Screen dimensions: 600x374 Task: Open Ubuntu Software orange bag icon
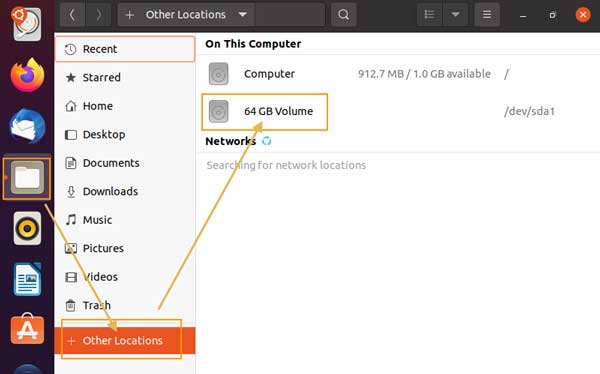pos(27,329)
